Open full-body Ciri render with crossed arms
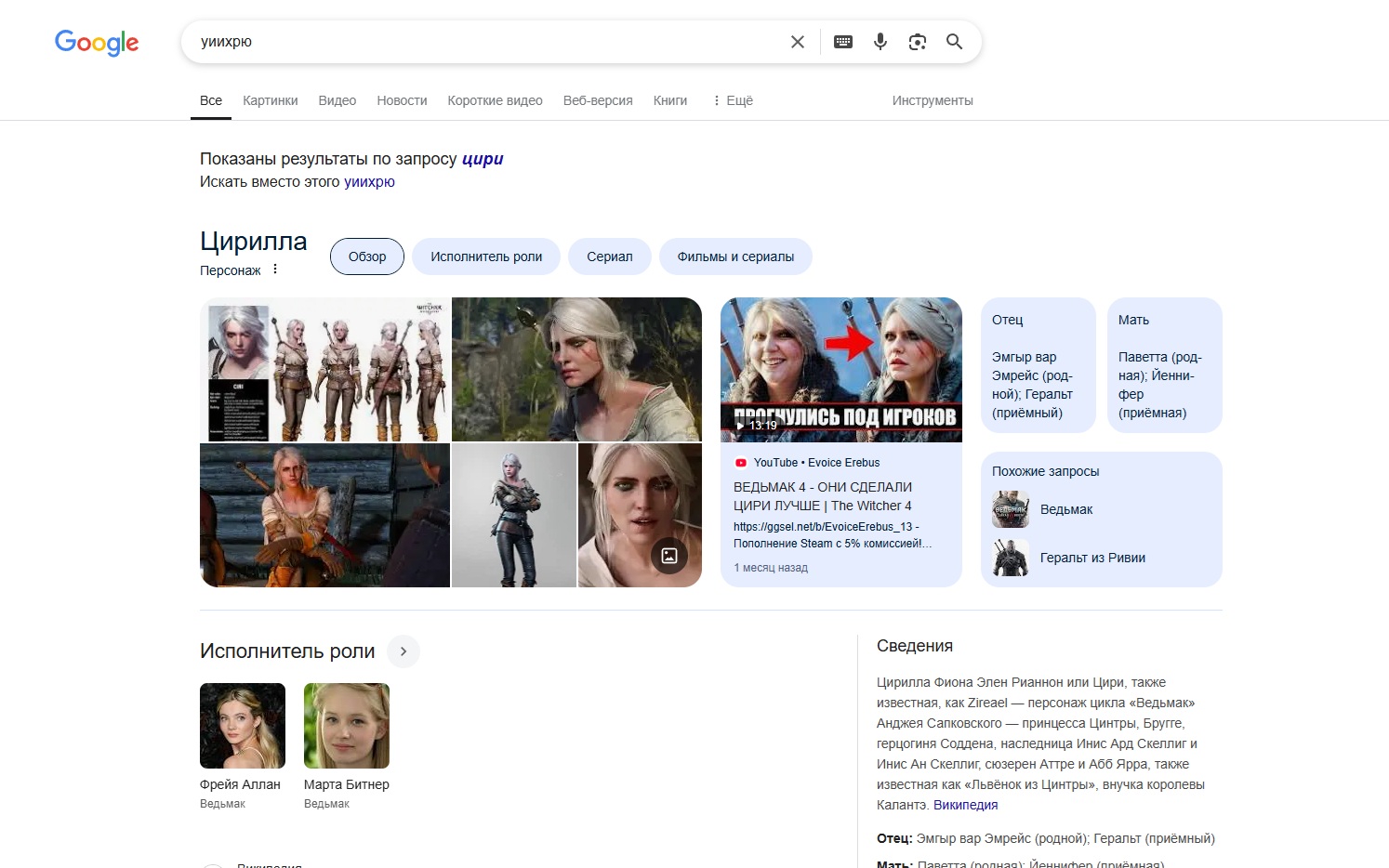This screenshot has height=868, width=1389. point(514,515)
